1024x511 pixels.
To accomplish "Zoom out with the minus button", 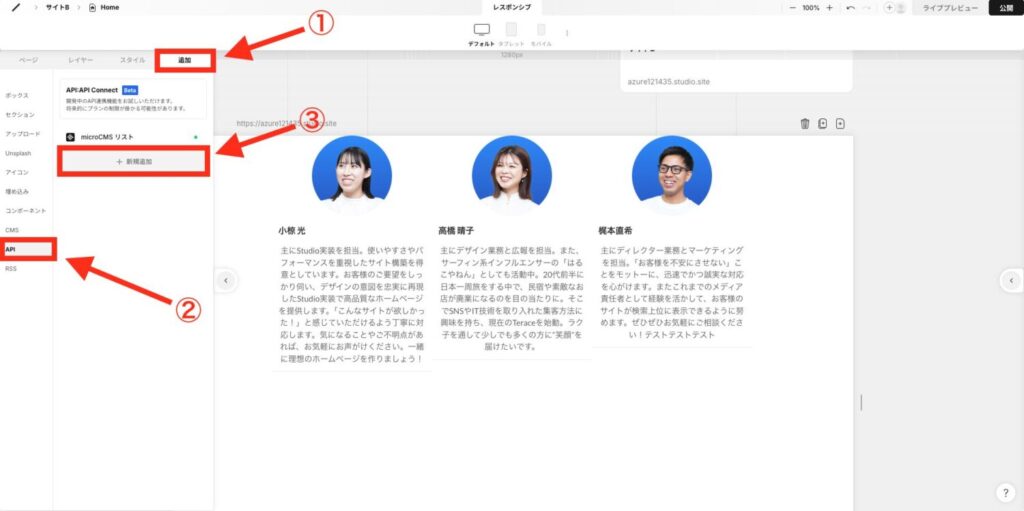I will (793, 7).
